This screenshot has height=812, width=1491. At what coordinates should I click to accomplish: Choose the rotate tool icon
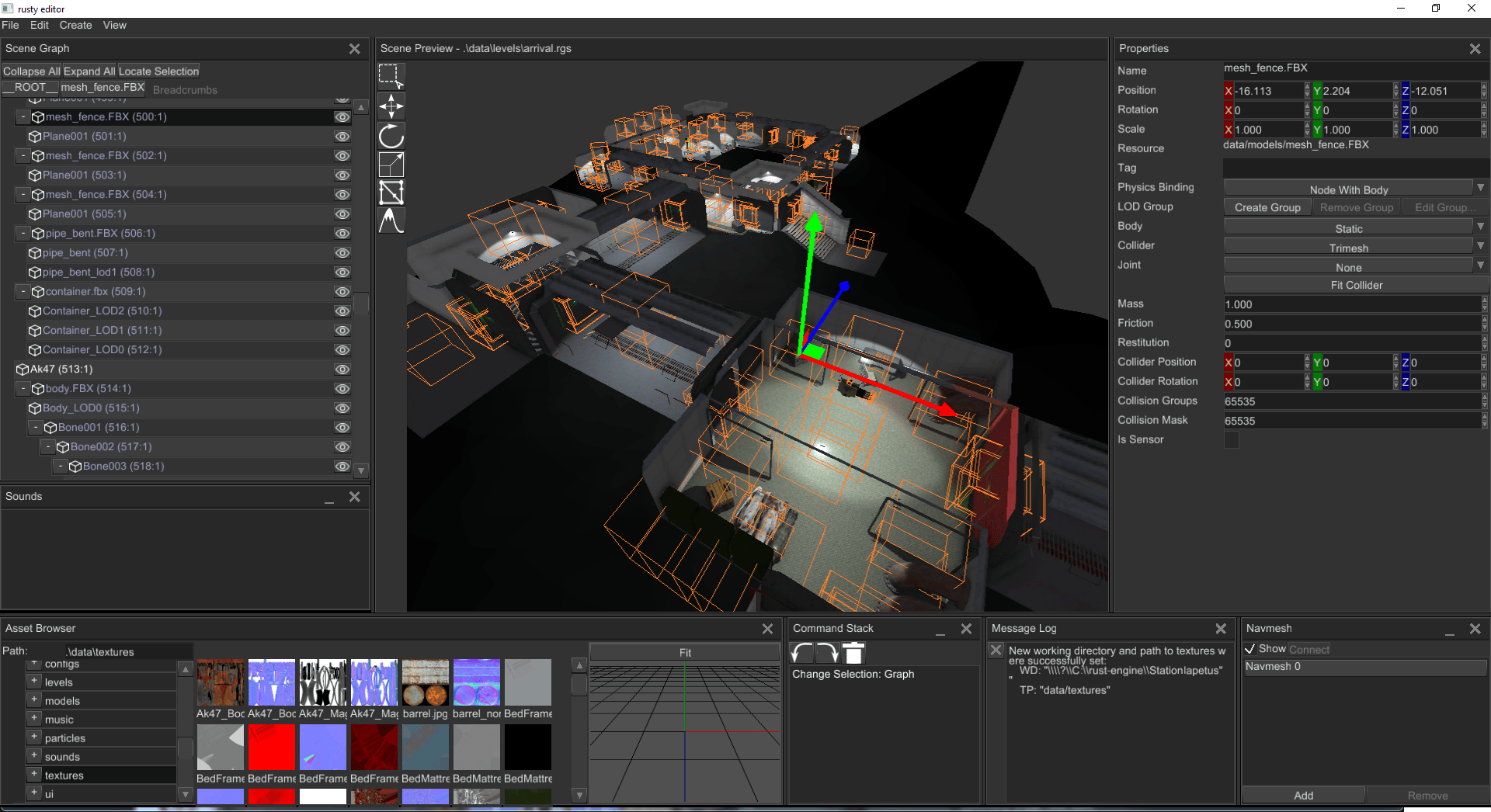pos(391,136)
